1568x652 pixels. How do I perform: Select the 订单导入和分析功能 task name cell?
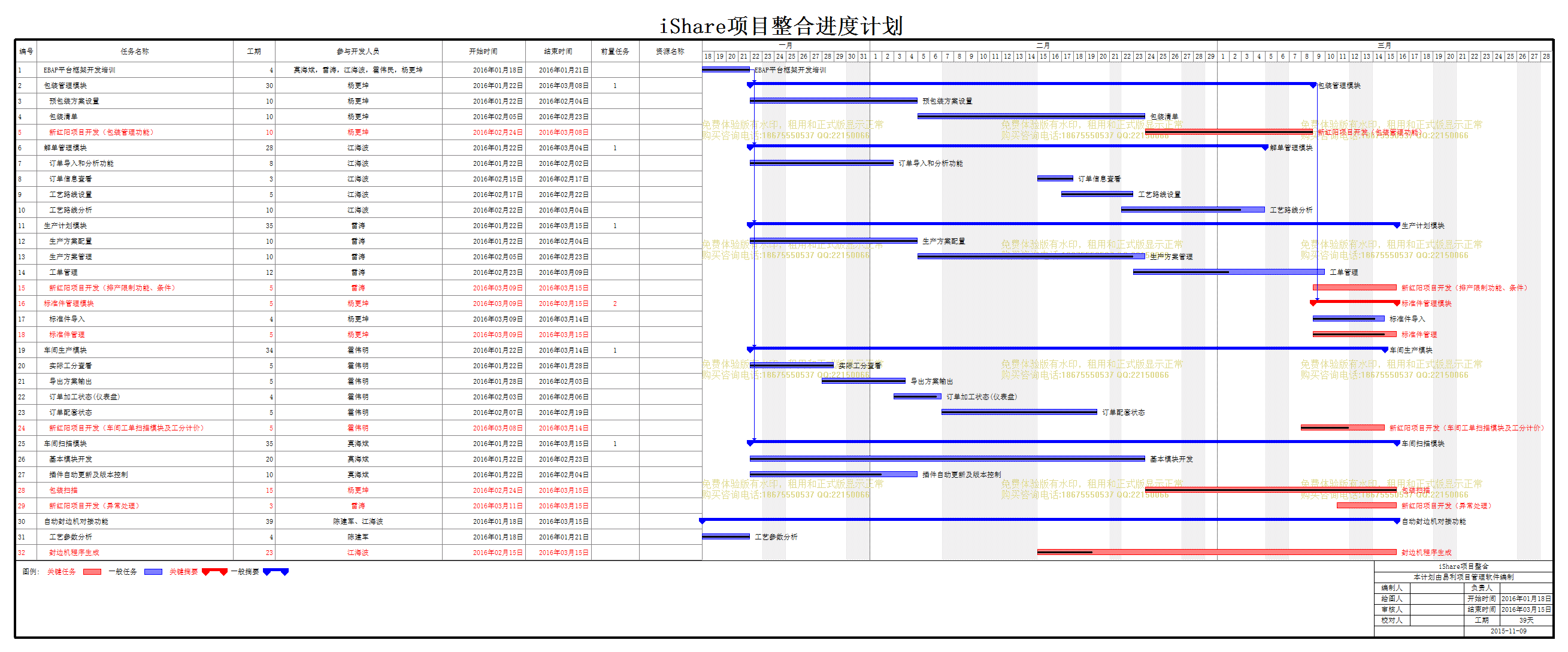coord(135,163)
